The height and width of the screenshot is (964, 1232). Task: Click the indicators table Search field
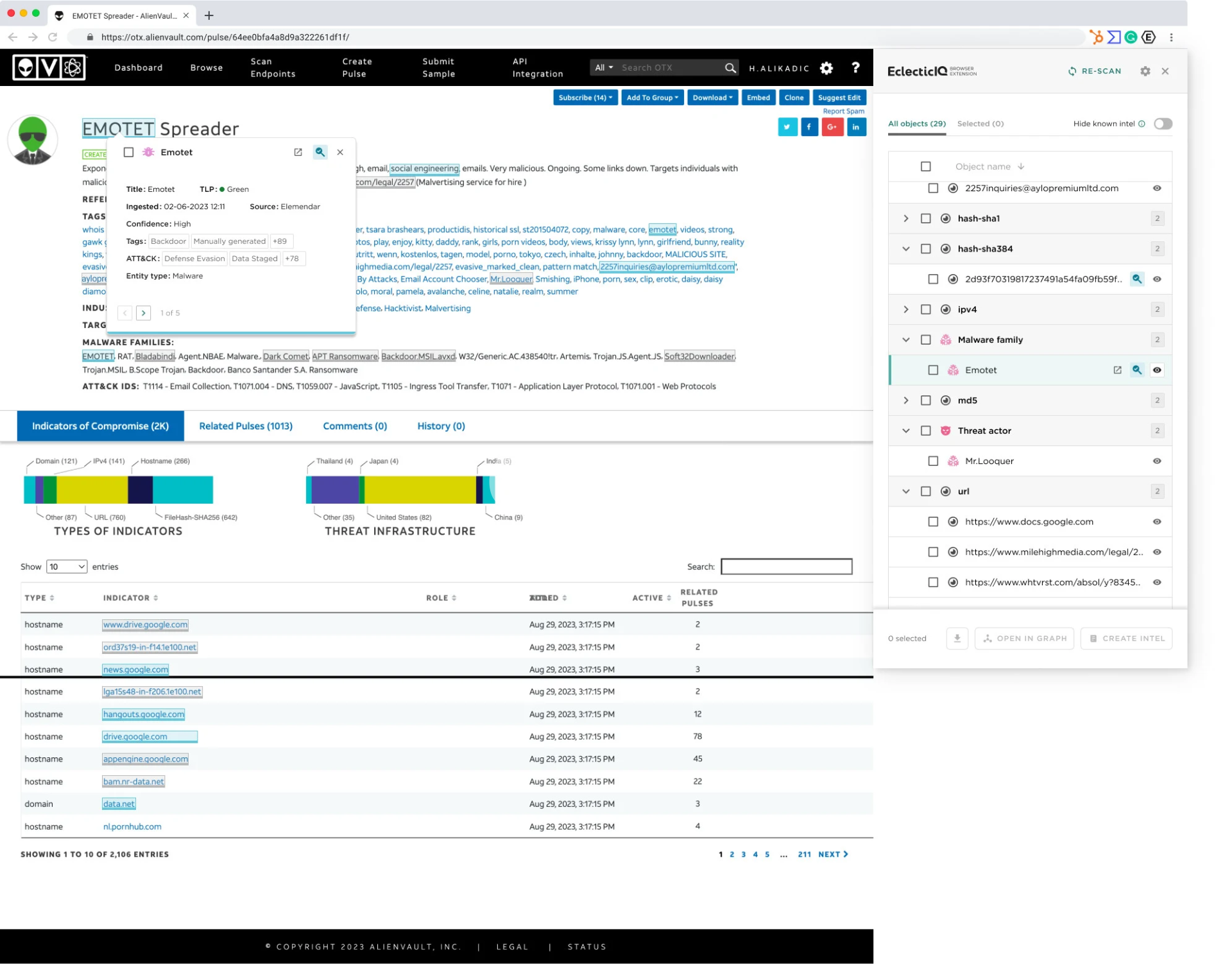coord(786,567)
